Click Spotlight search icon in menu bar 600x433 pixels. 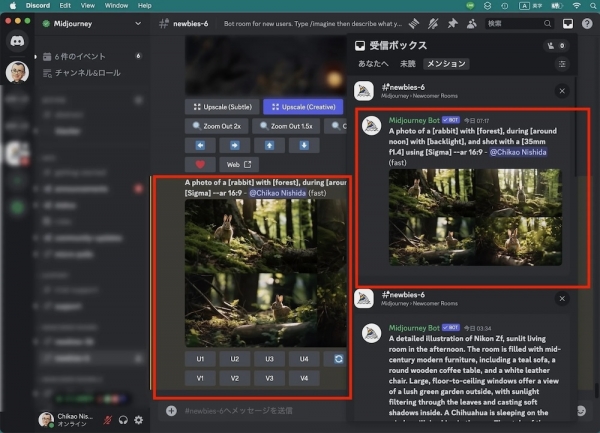(593, 5)
